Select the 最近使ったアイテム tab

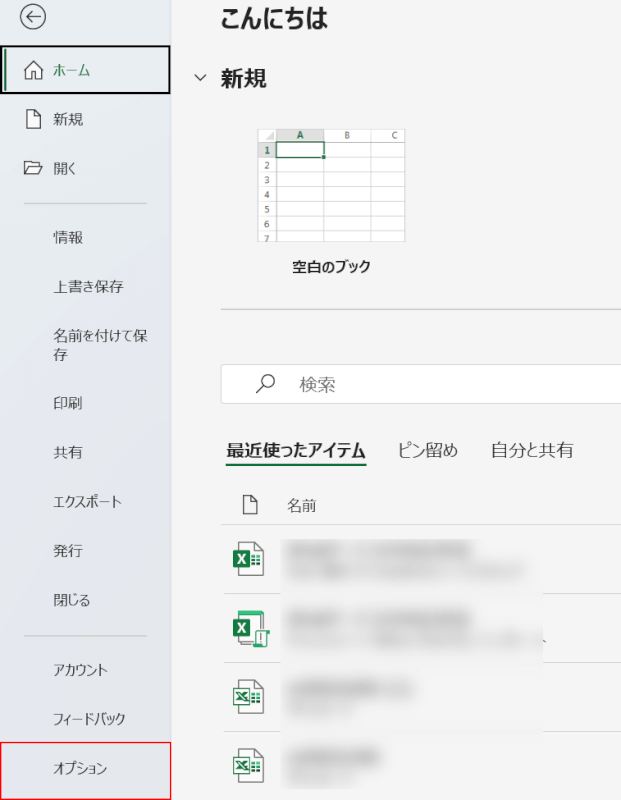point(296,450)
